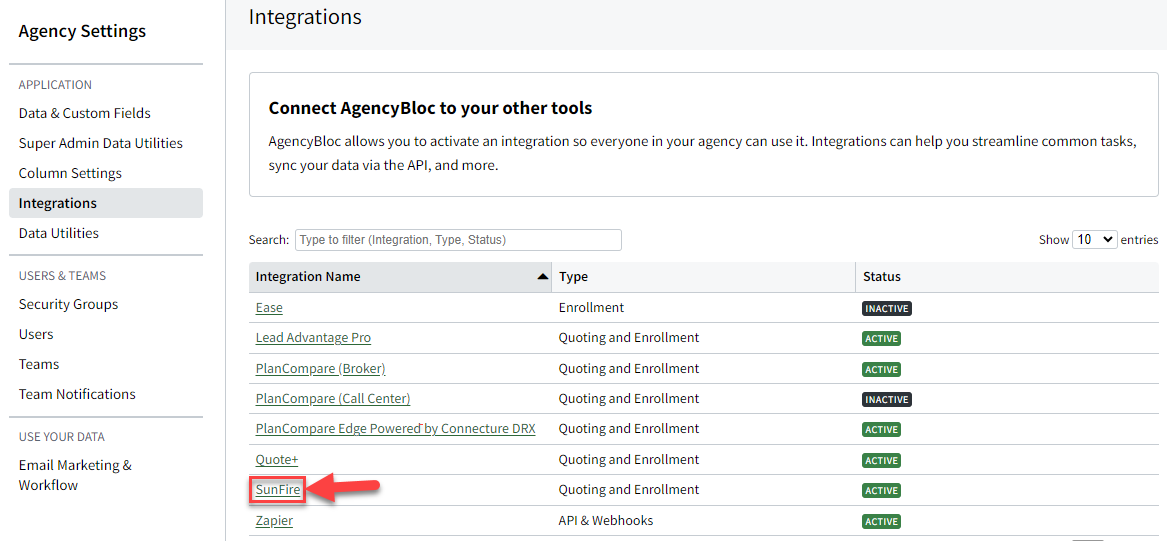Focus the integration Search filter field
Image resolution: width=1167 pixels, height=541 pixels.
458,240
